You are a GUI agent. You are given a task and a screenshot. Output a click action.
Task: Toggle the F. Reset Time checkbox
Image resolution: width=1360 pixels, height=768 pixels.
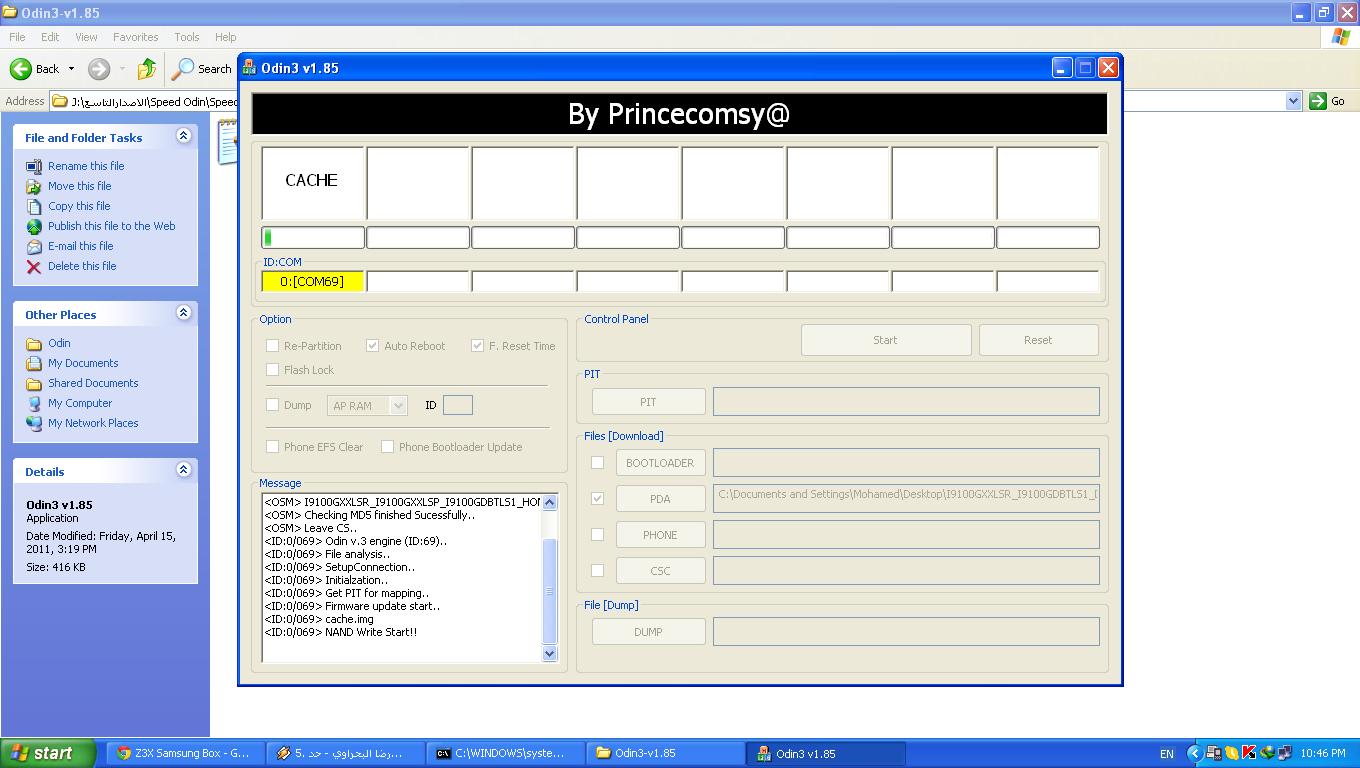(x=477, y=346)
